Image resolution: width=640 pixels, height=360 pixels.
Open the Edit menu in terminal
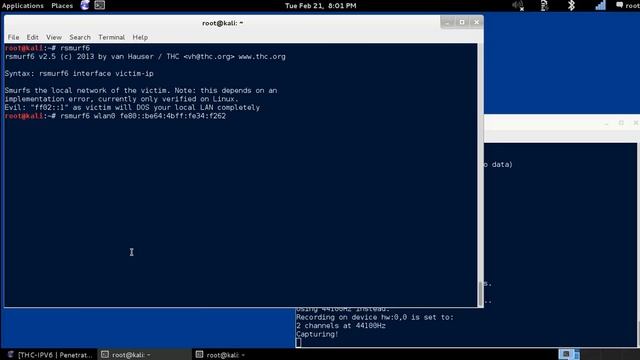[33, 37]
